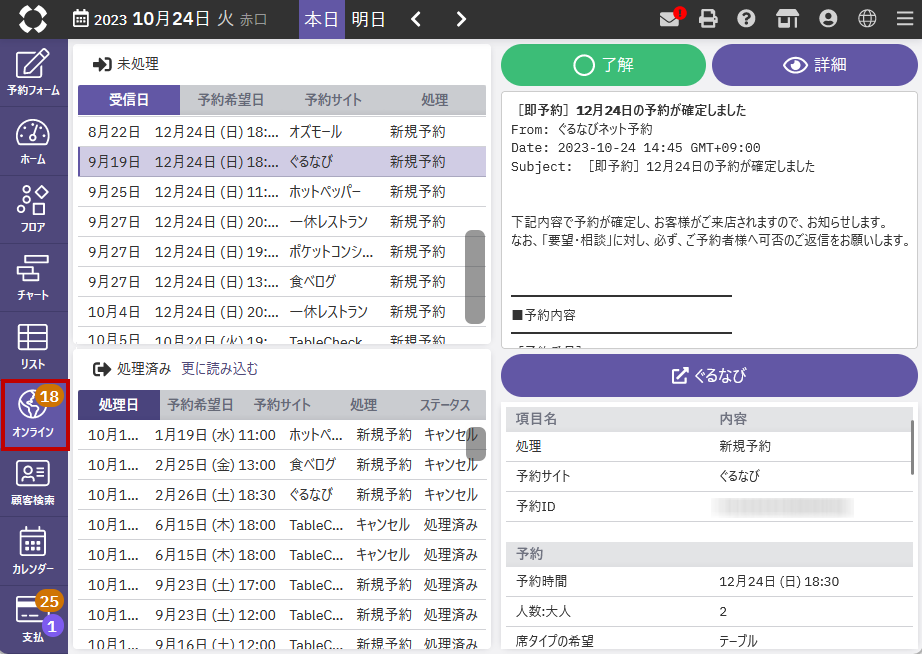Open the help question mark icon
Viewport: 922px width, 654px height.
(746, 19)
